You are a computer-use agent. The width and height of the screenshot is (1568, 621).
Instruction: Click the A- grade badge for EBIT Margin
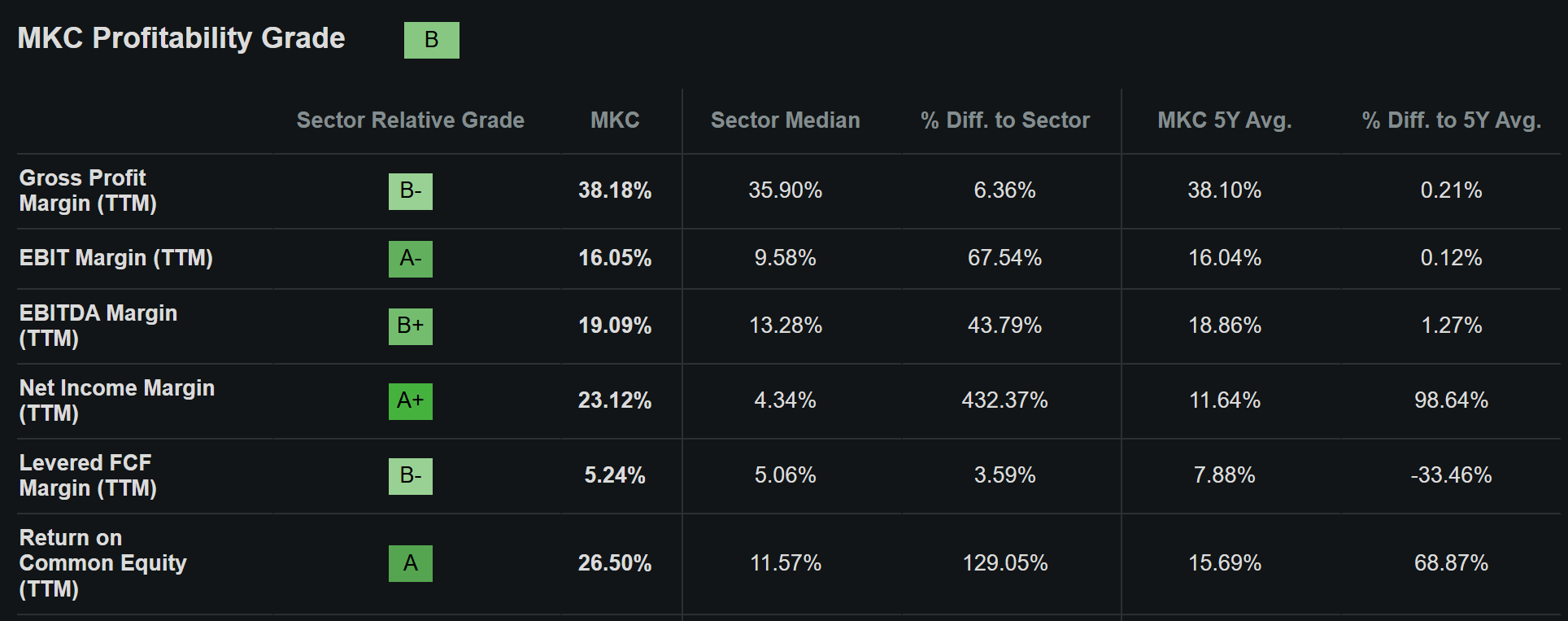pyautogui.click(x=411, y=259)
